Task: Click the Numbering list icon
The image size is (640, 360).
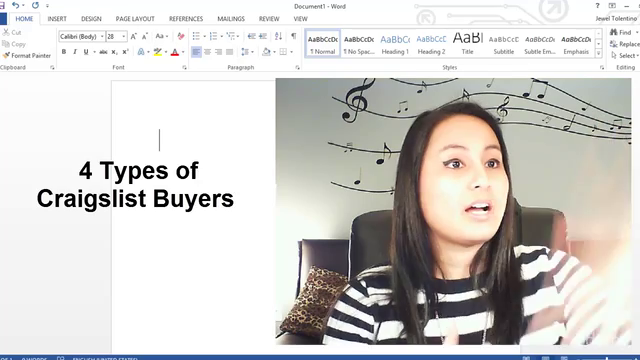Action: point(213,36)
